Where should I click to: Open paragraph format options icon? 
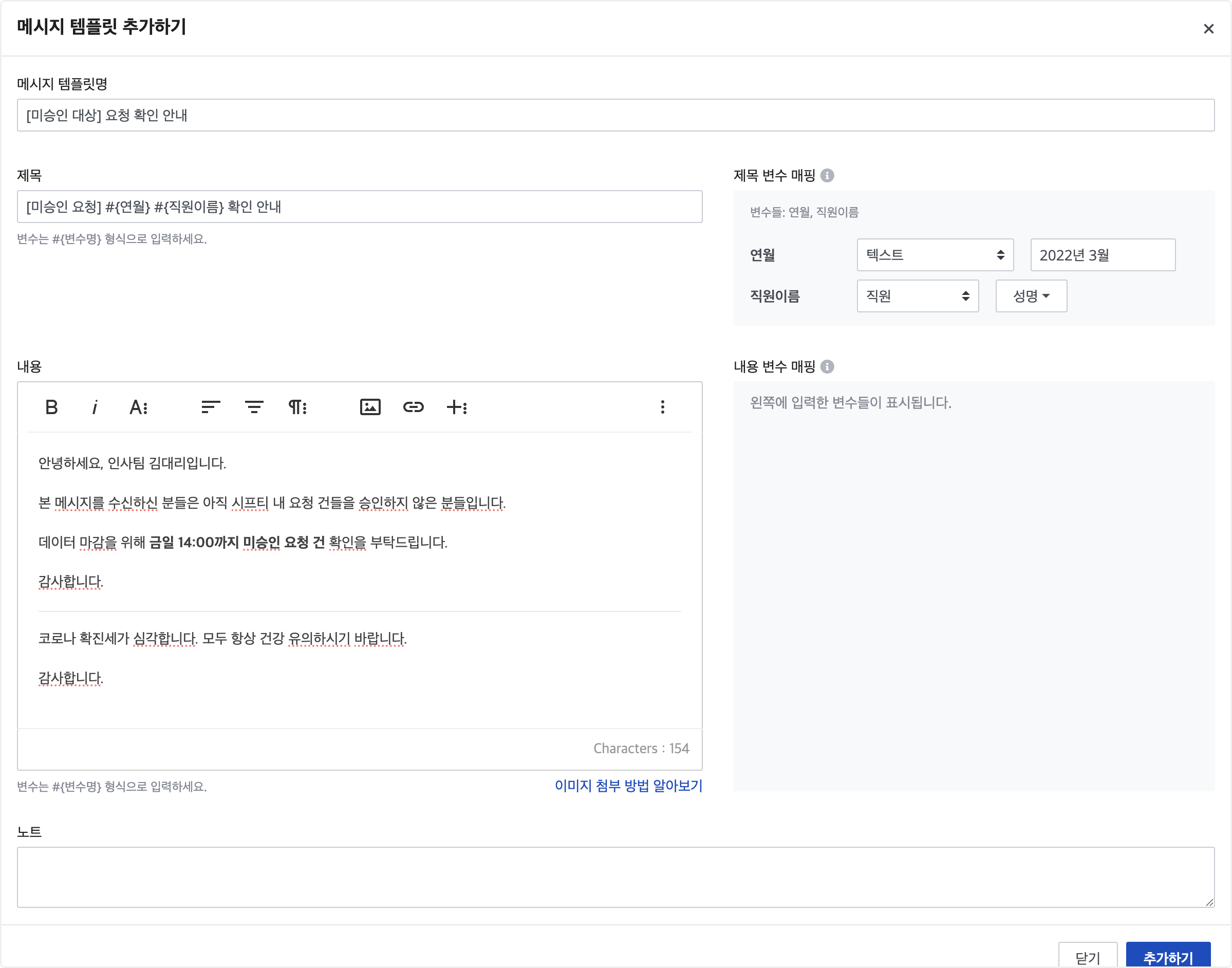tap(297, 407)
